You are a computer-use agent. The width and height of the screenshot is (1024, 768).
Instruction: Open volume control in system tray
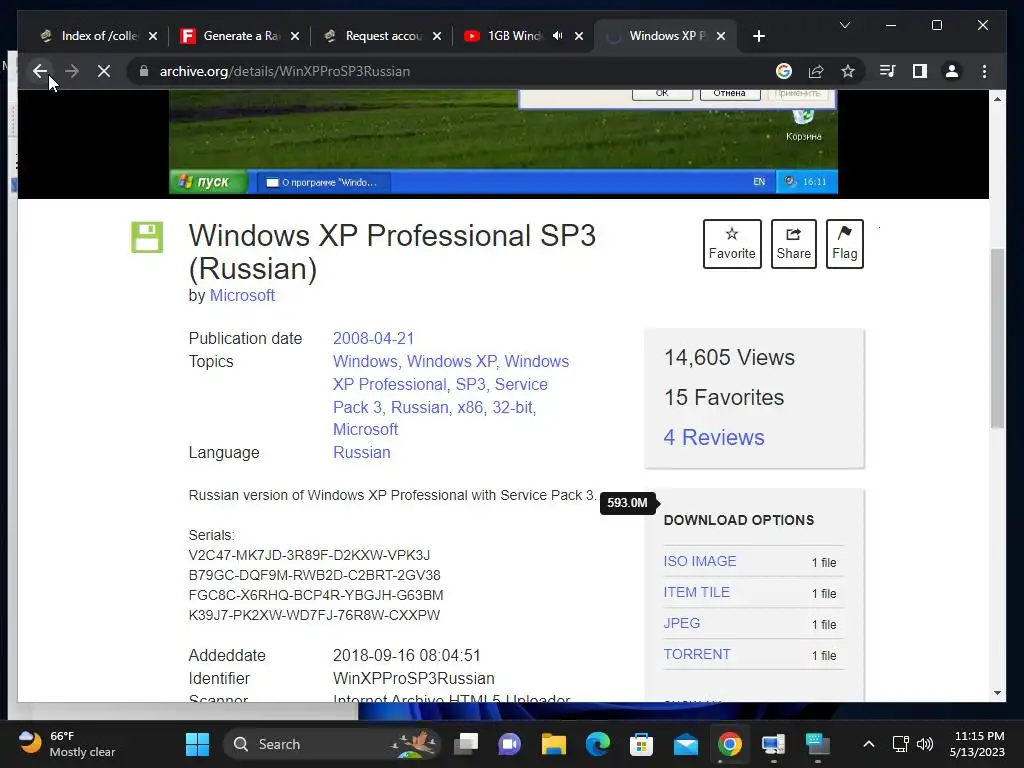point(925,744)
